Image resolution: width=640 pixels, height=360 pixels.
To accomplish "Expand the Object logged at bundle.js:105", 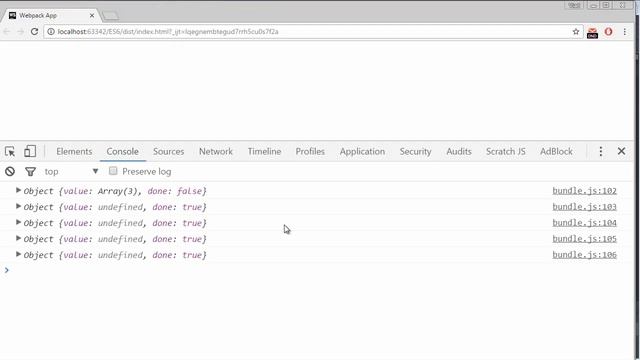I will pos(18,238).
